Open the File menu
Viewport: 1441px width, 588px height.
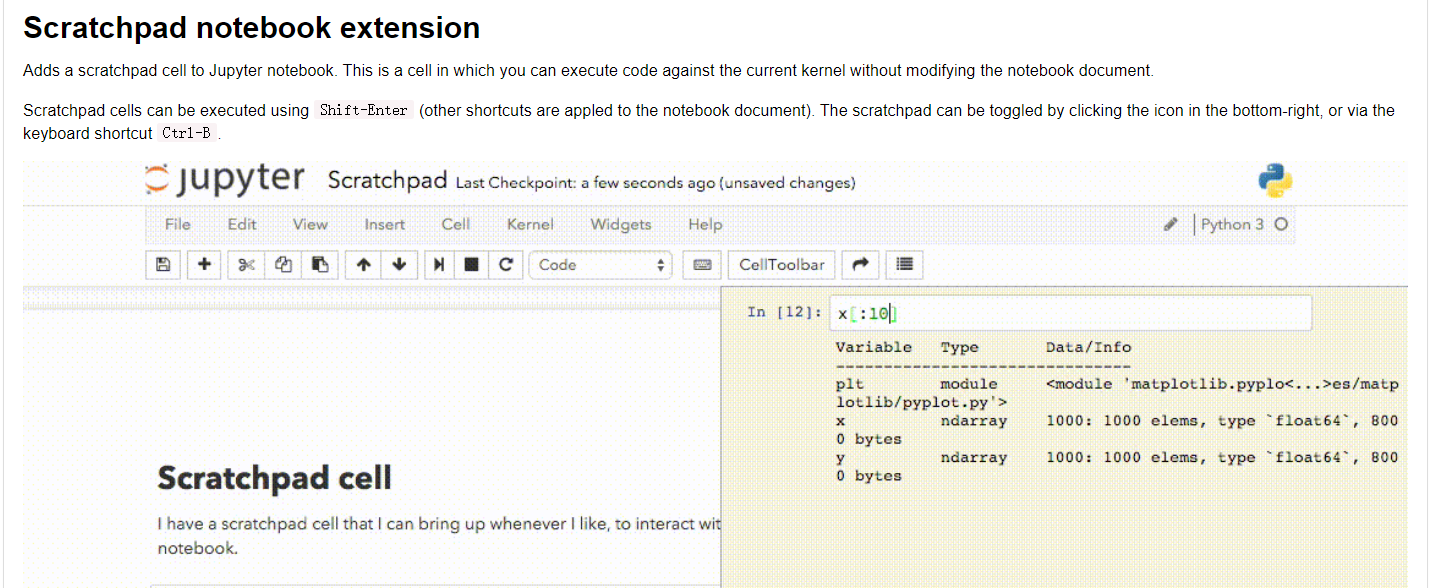[x=178, y=224]
